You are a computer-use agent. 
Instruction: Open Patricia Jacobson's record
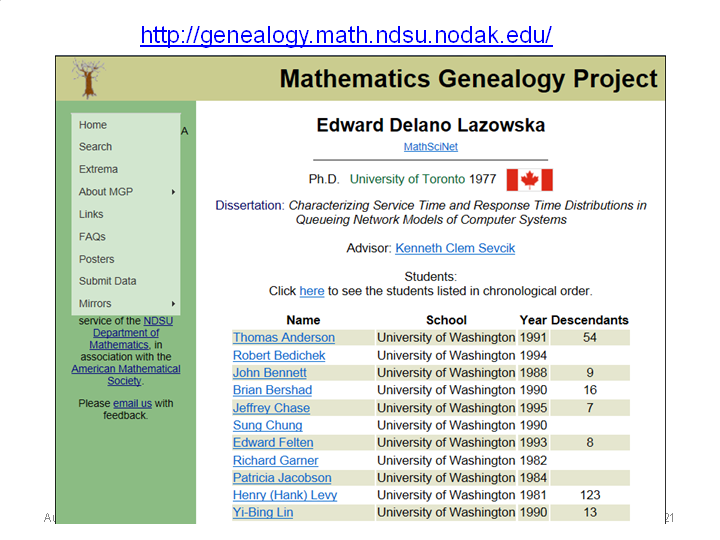tap(282, 478)
